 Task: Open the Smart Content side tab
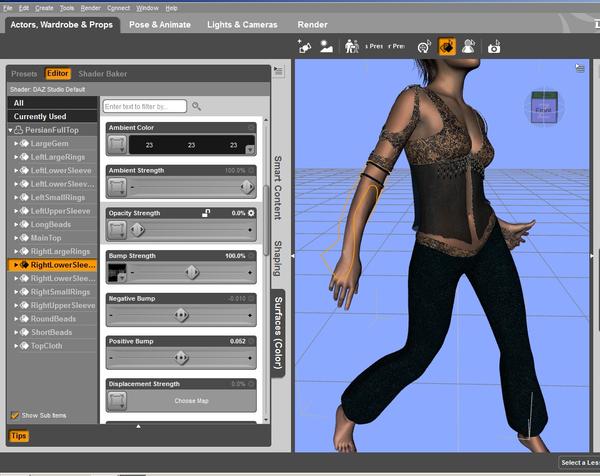pos(278,187)
